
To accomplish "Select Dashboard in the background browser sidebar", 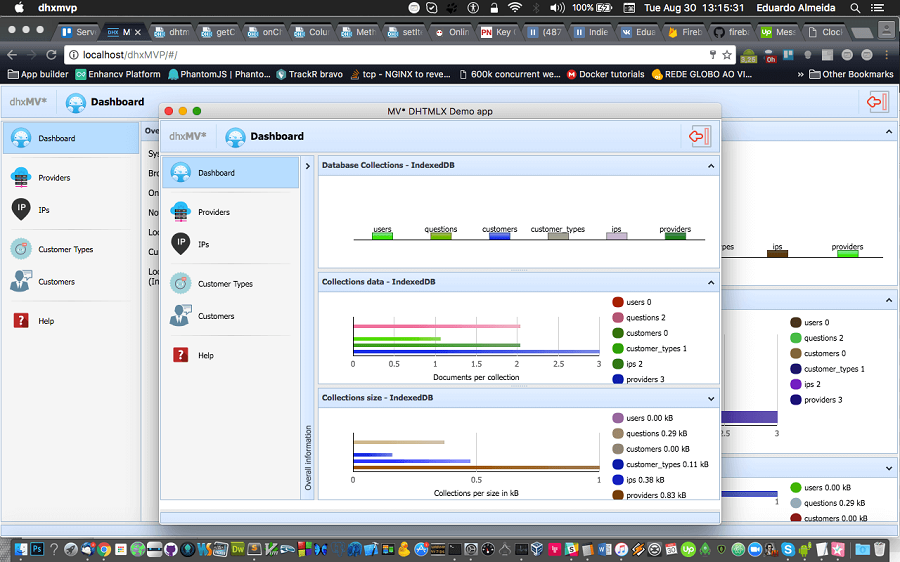I will pos(71,138).
